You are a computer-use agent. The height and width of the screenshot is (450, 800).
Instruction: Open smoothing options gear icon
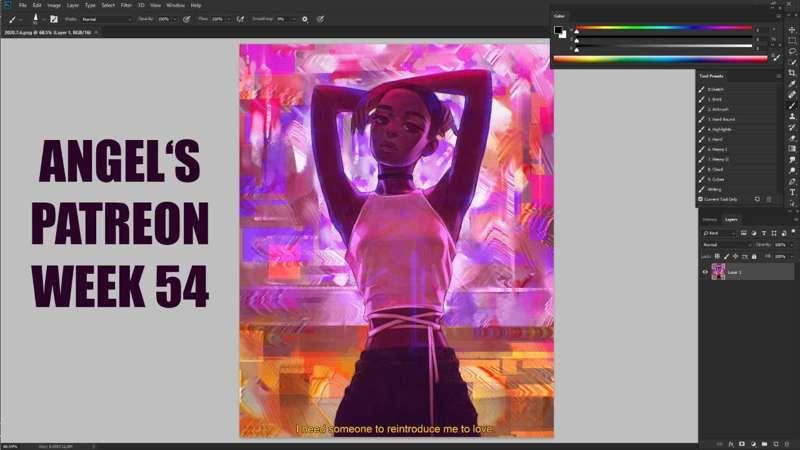point(305,19)
